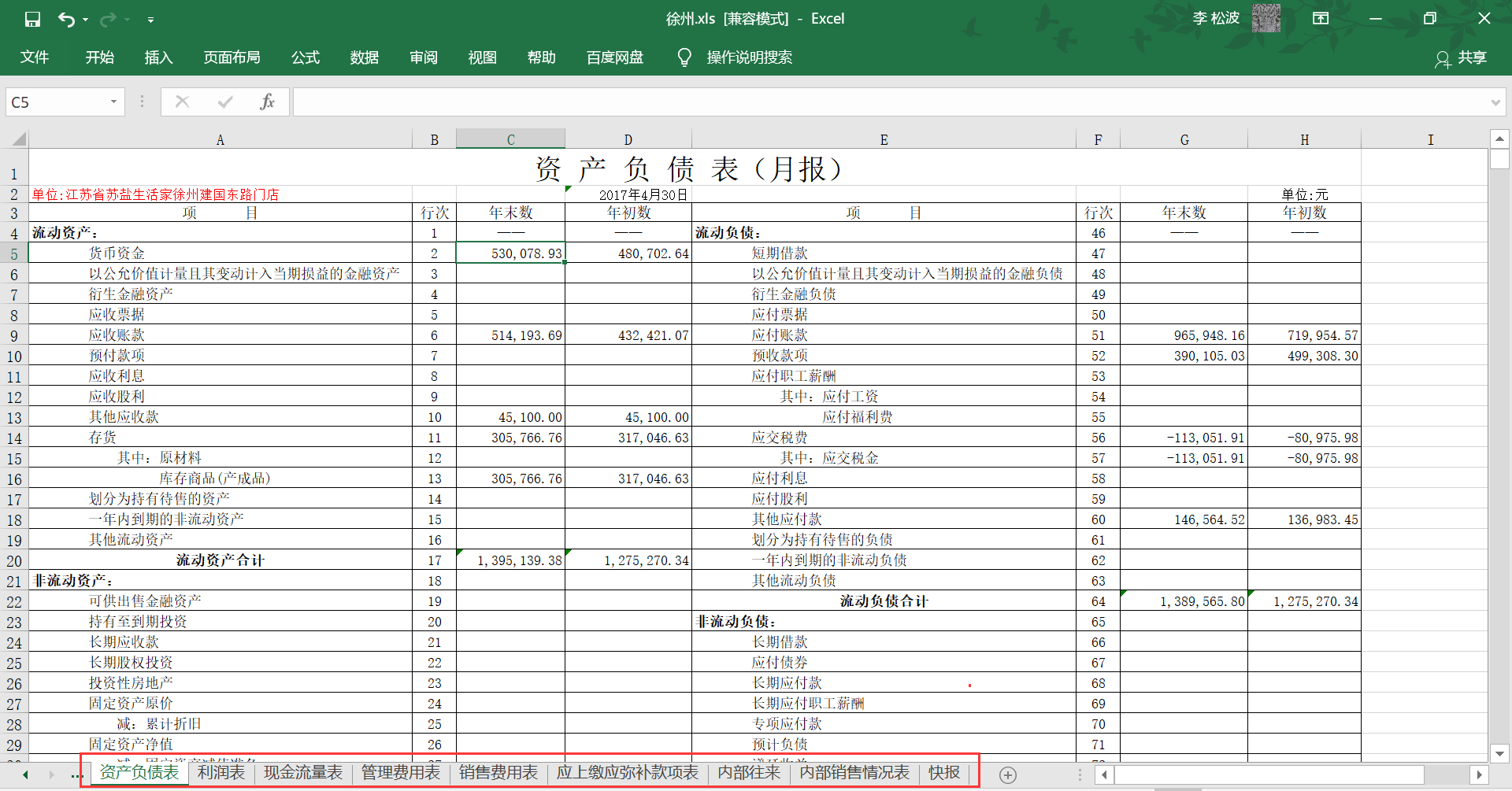Open the 应上缴应弥补款项表 sheet tab
1512x791 pixels.
click(x=628, y=773)
